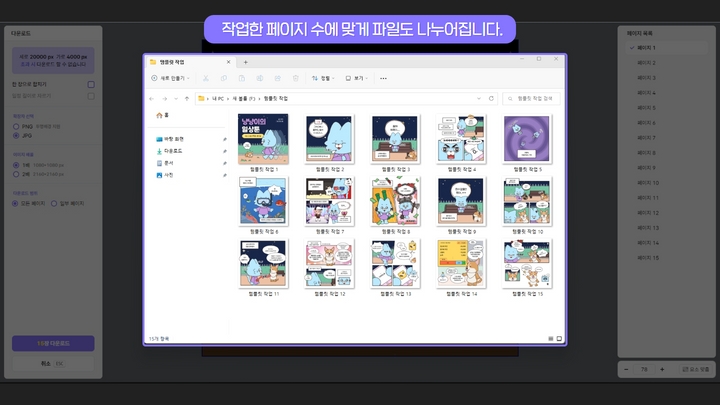This screenshot has height=405, width=720.
Task: Click 내 PC in the address breadcrumb
Action: tap(218, 99)
